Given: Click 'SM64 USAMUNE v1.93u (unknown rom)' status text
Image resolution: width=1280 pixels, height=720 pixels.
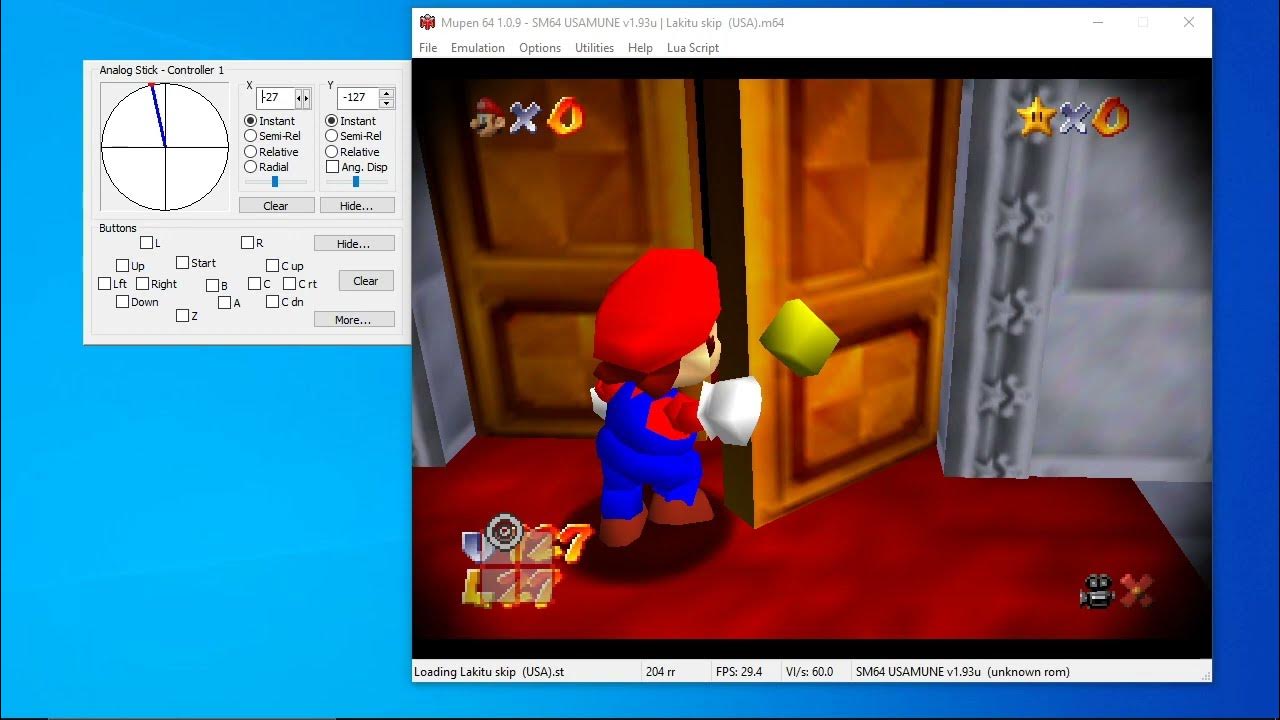Looking at the screenshot, I should pos(963,672).
